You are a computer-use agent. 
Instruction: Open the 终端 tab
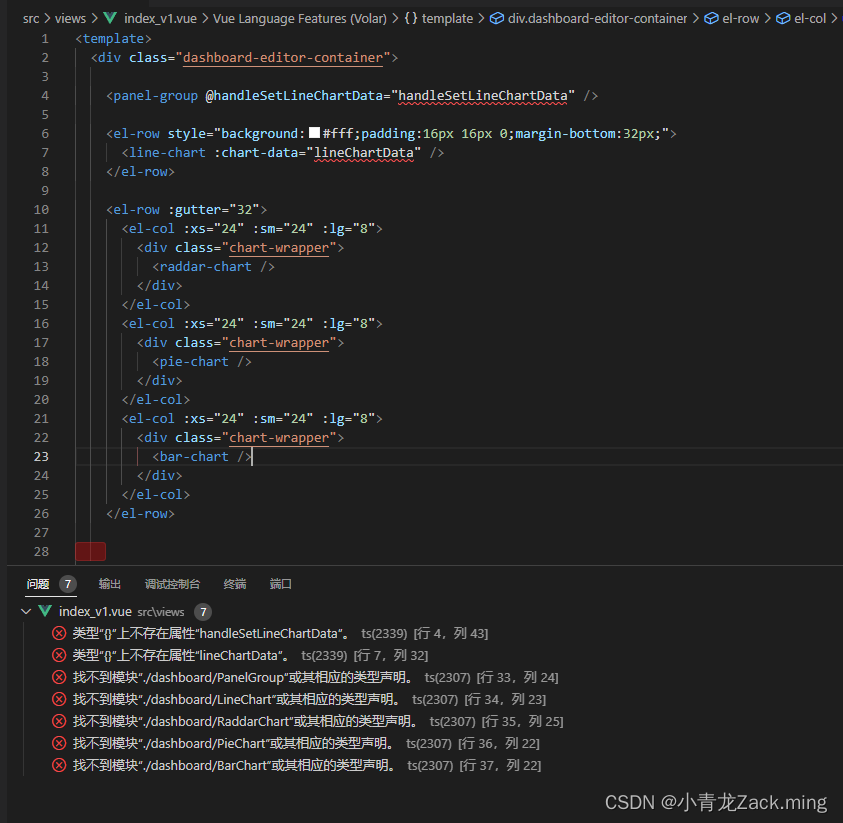coord(233,584)
